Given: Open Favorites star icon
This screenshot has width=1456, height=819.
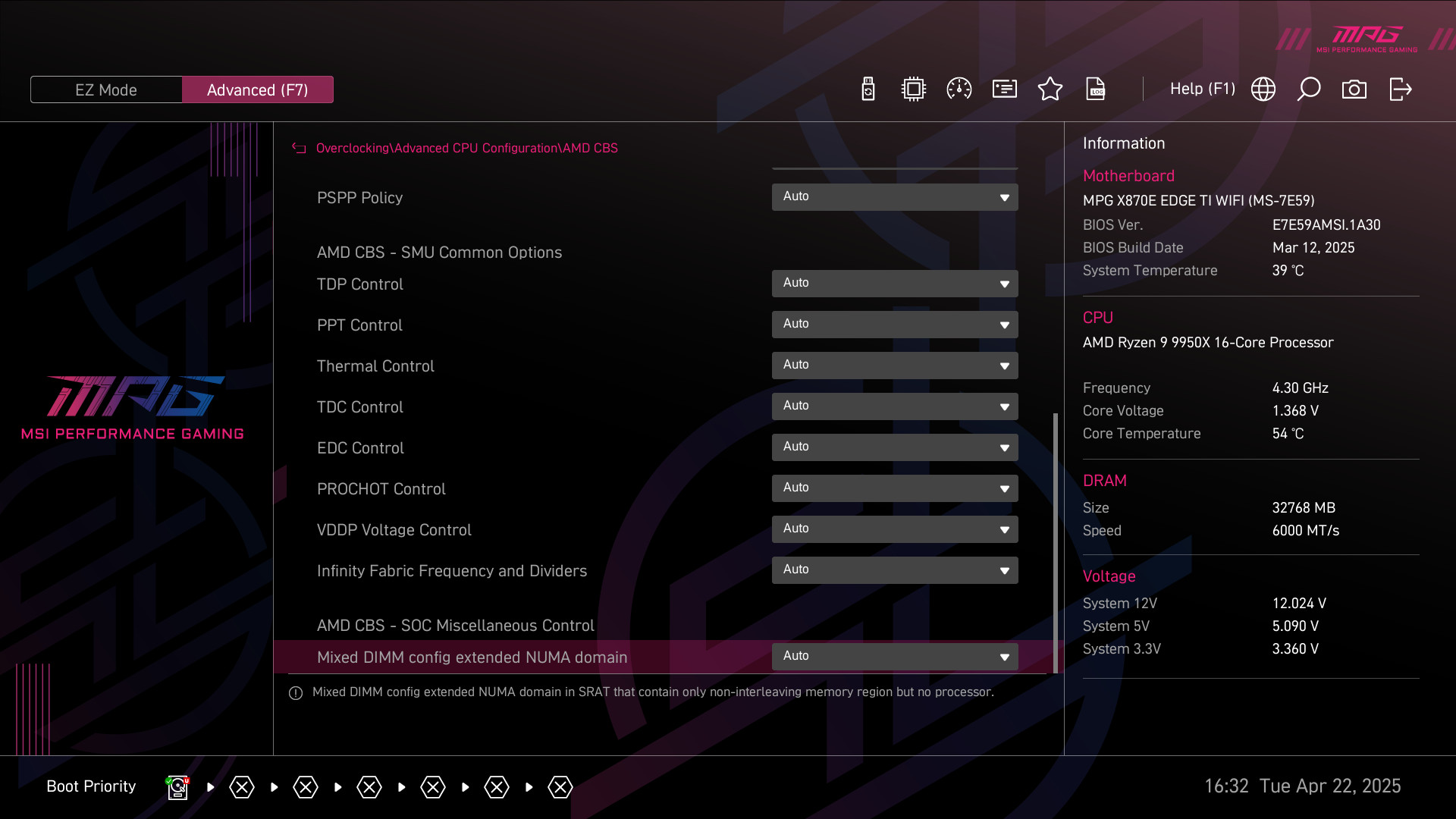Looking at the screenshot, I should 1050,89.
